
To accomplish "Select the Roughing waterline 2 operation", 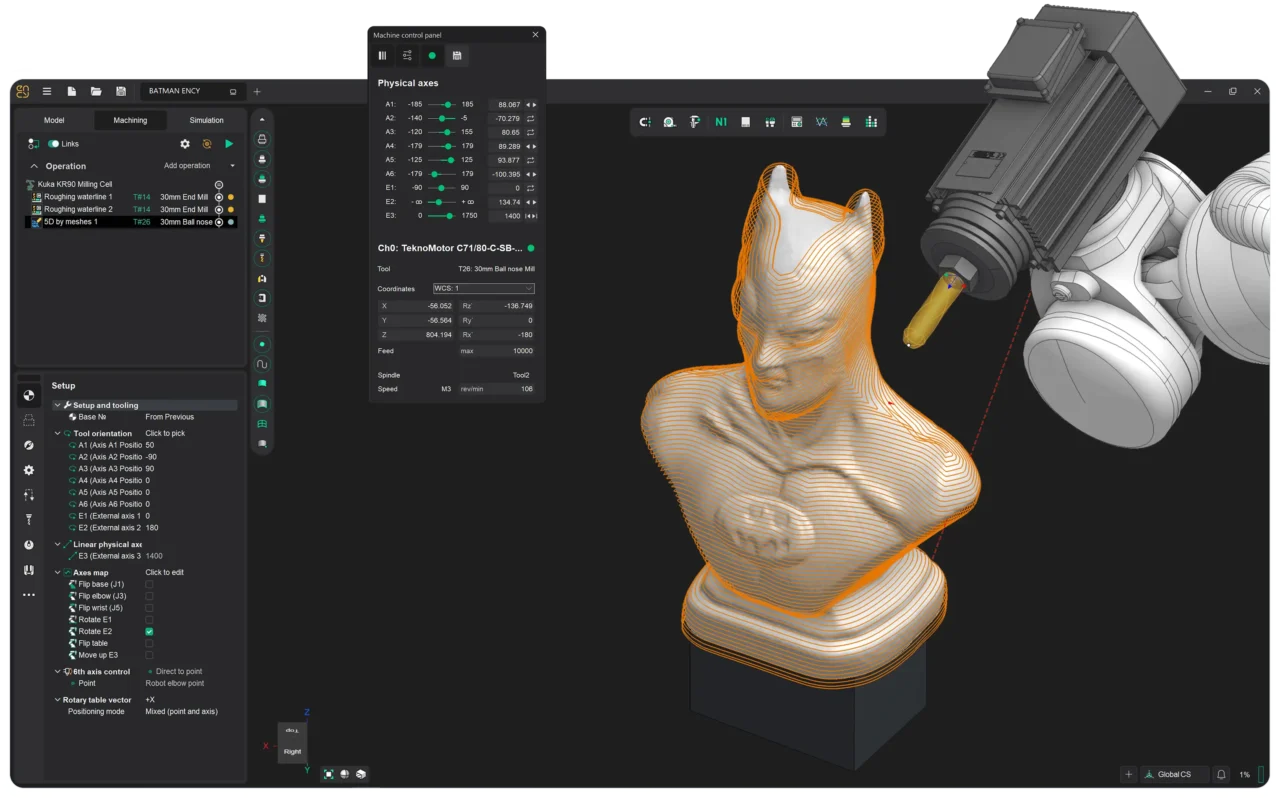I will pos(78,210).
